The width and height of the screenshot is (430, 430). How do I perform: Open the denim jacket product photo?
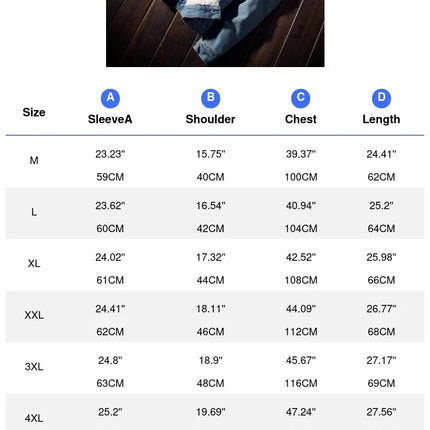[x=215, y=33]
